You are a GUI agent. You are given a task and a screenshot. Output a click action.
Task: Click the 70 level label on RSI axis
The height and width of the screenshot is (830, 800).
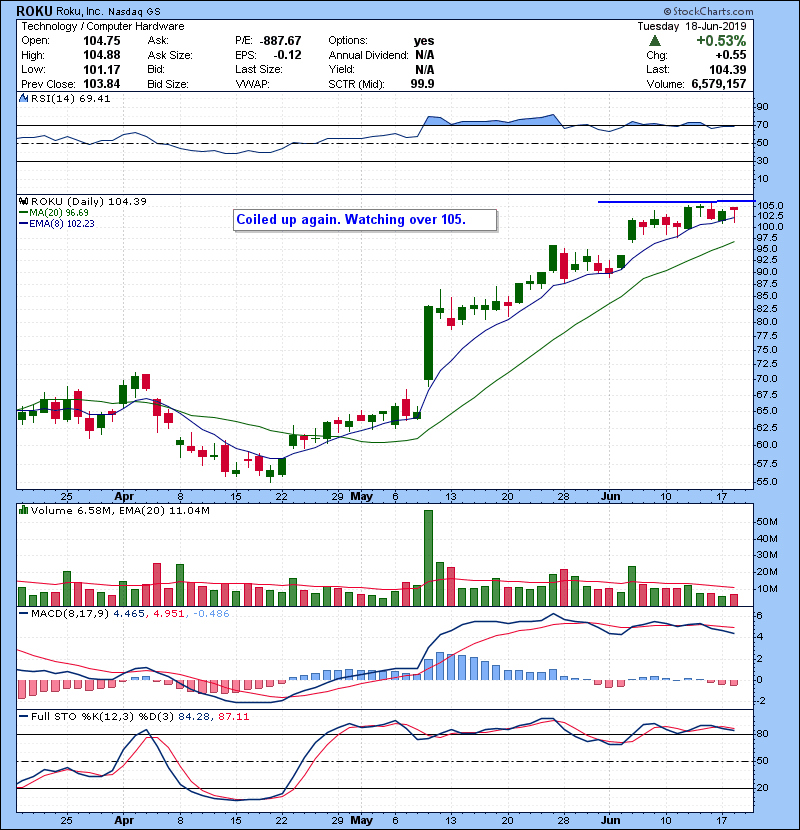tap(762, 125)
